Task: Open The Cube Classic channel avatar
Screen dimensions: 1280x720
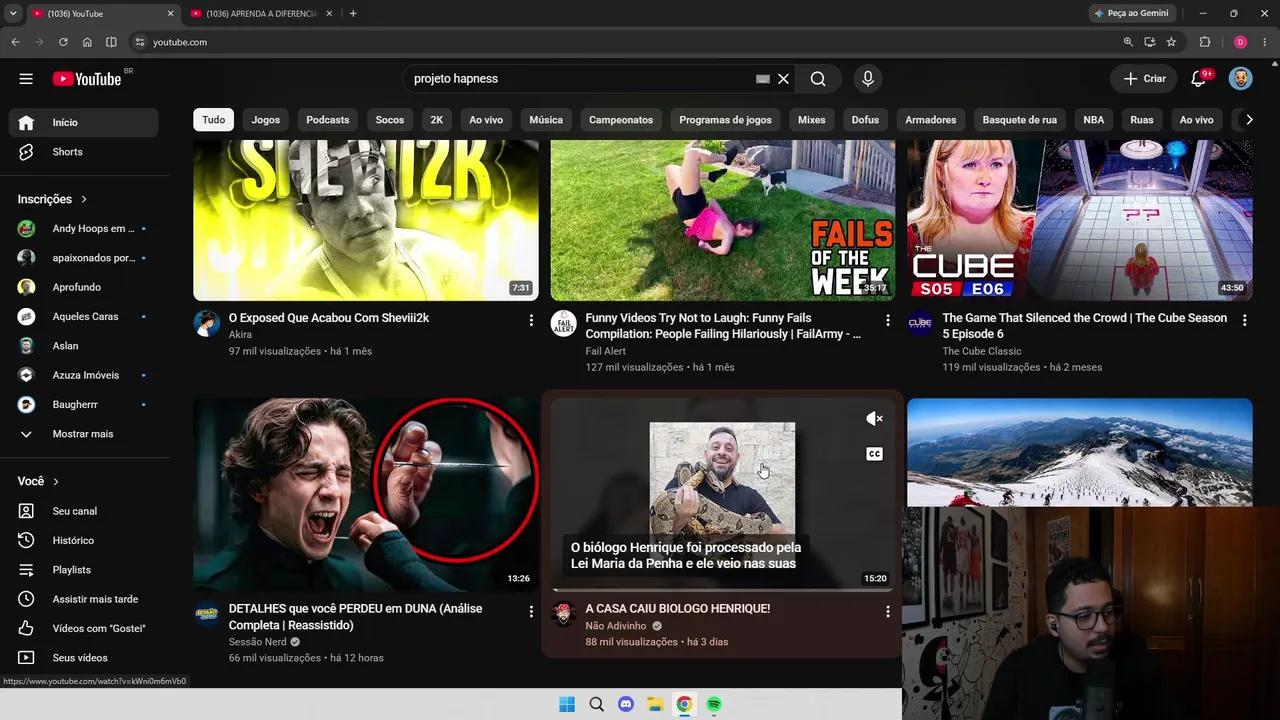Action: coord(920,323)
